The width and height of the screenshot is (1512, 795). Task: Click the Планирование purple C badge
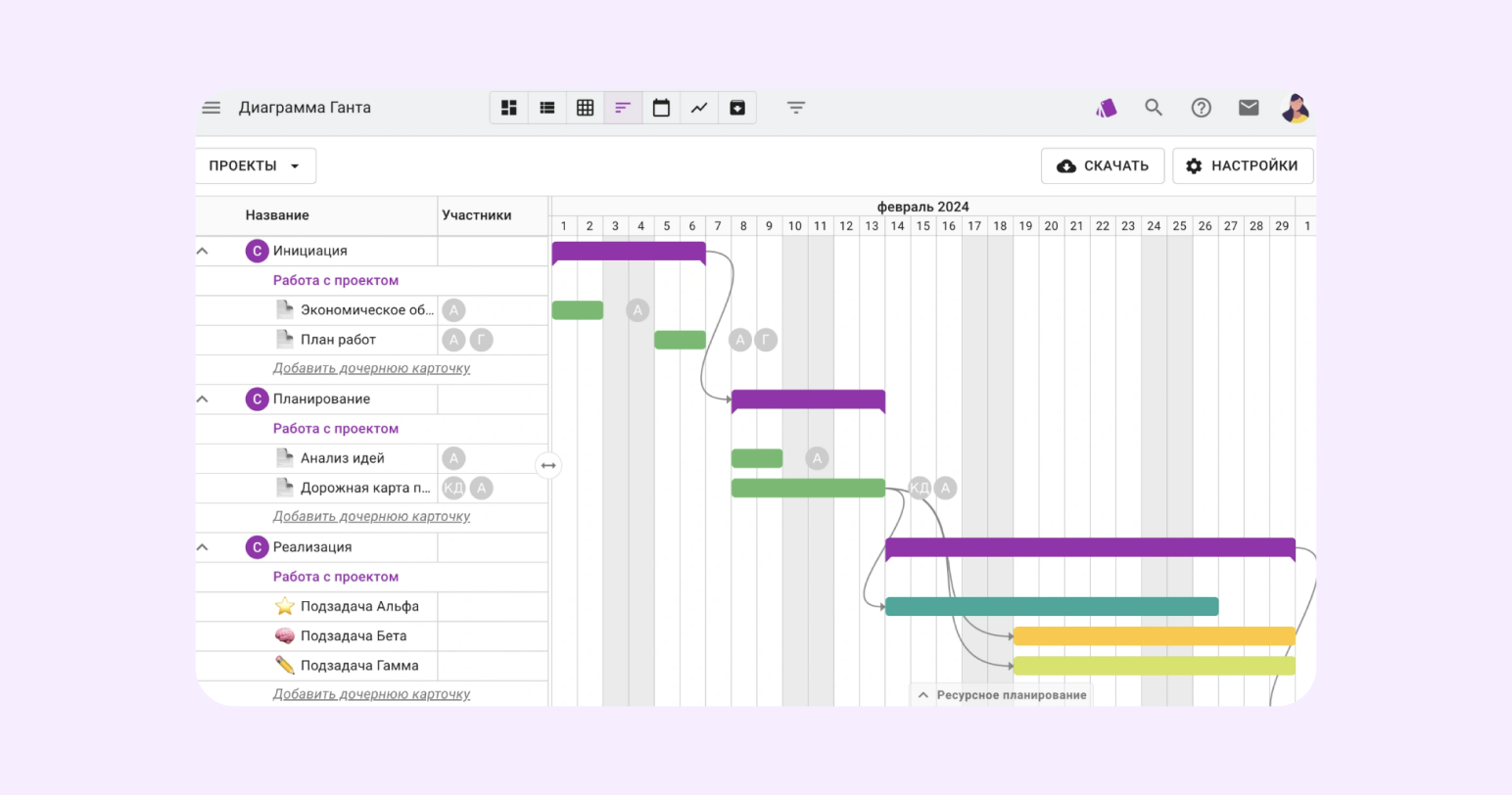click(257, 399)
